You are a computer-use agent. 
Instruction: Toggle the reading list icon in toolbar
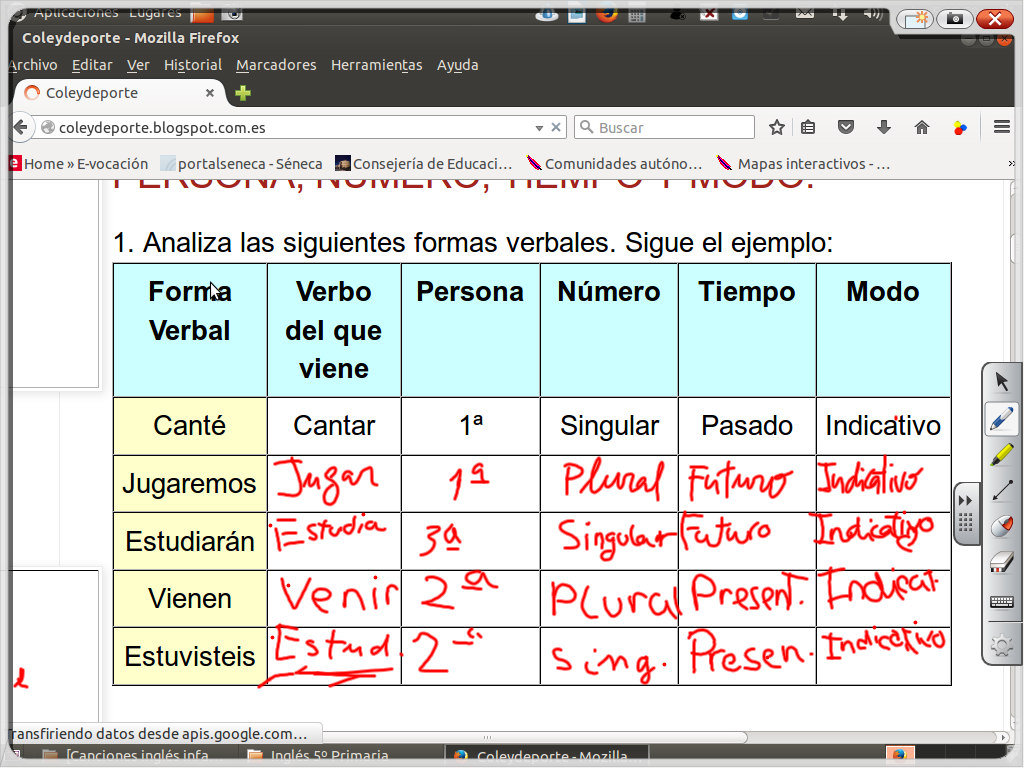808,127
